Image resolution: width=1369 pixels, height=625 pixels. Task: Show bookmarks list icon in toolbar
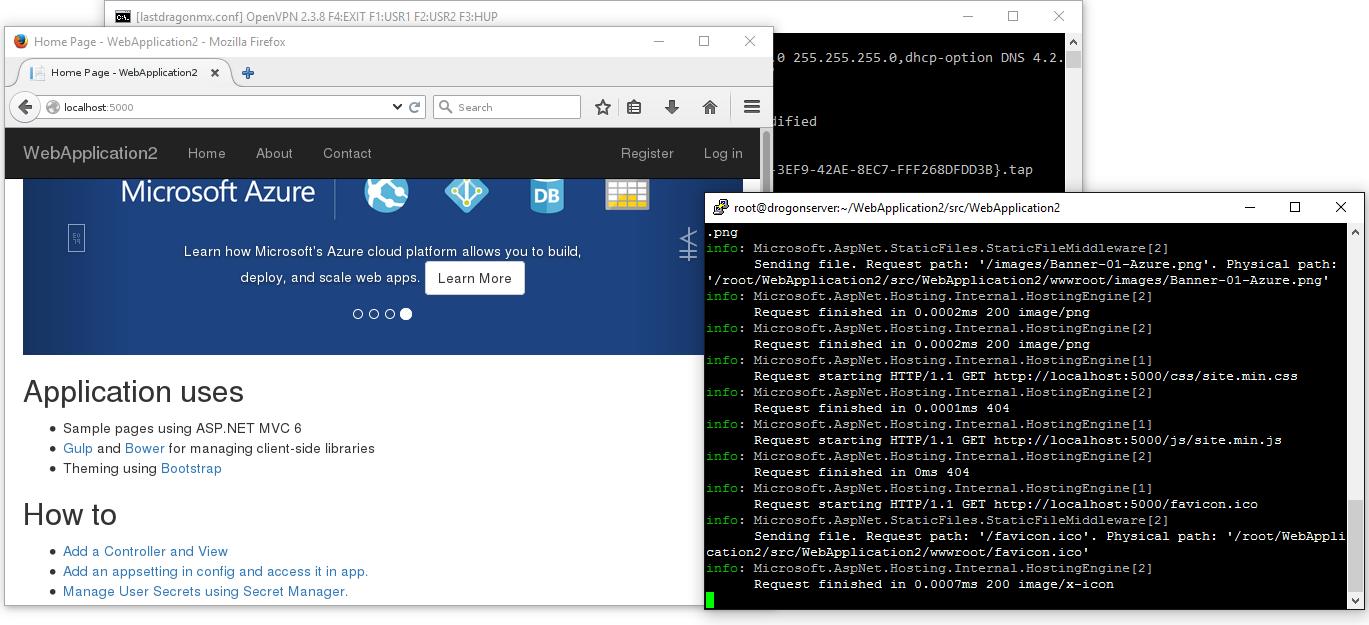tap(634, 107)
